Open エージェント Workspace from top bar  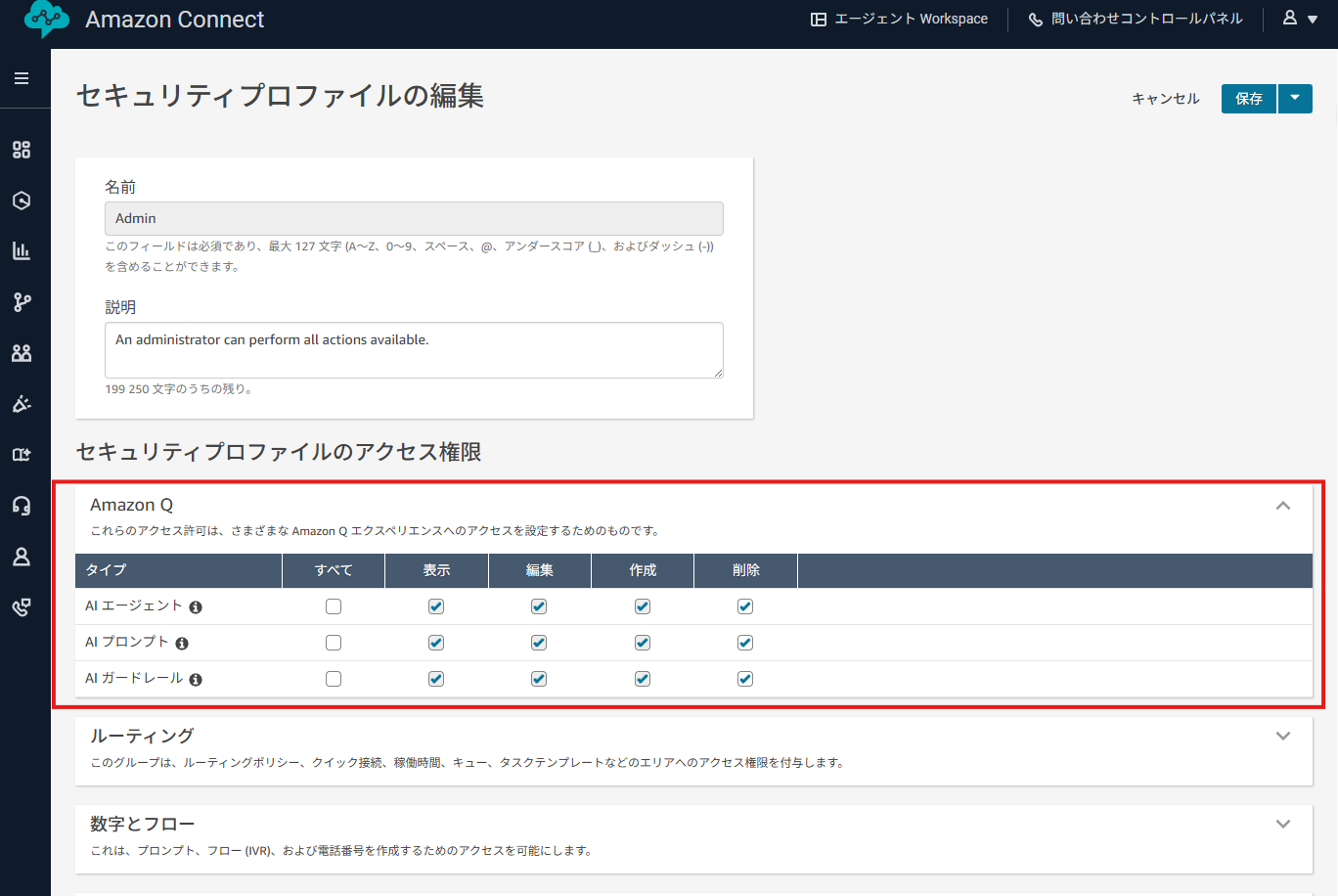tap(900, 19)
